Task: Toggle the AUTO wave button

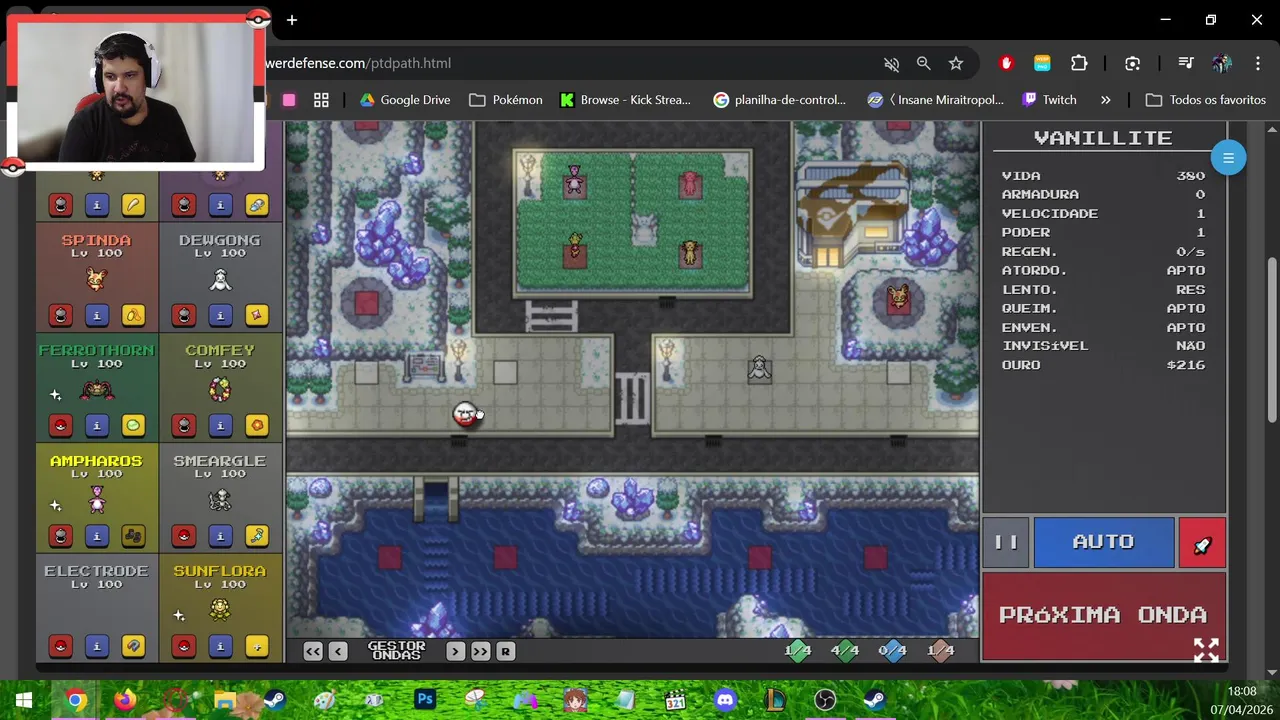Action: coord(1104,542)
